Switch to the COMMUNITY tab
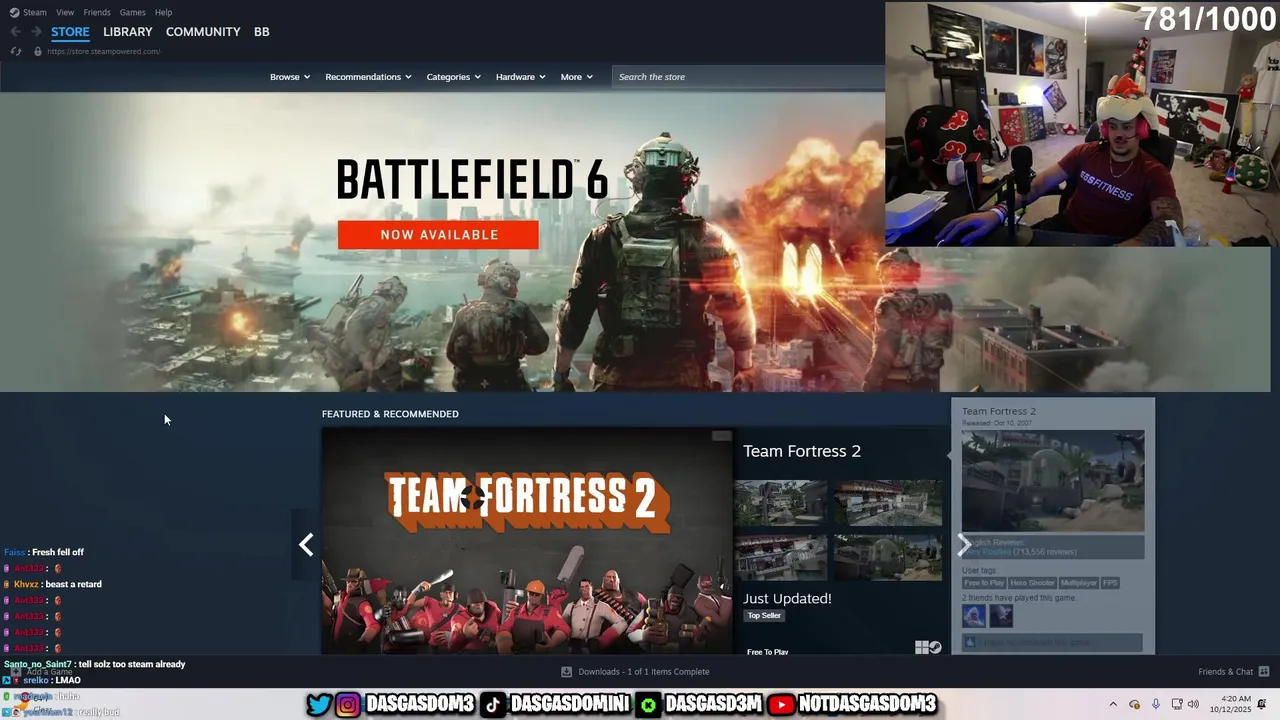 tap(203, 32)
